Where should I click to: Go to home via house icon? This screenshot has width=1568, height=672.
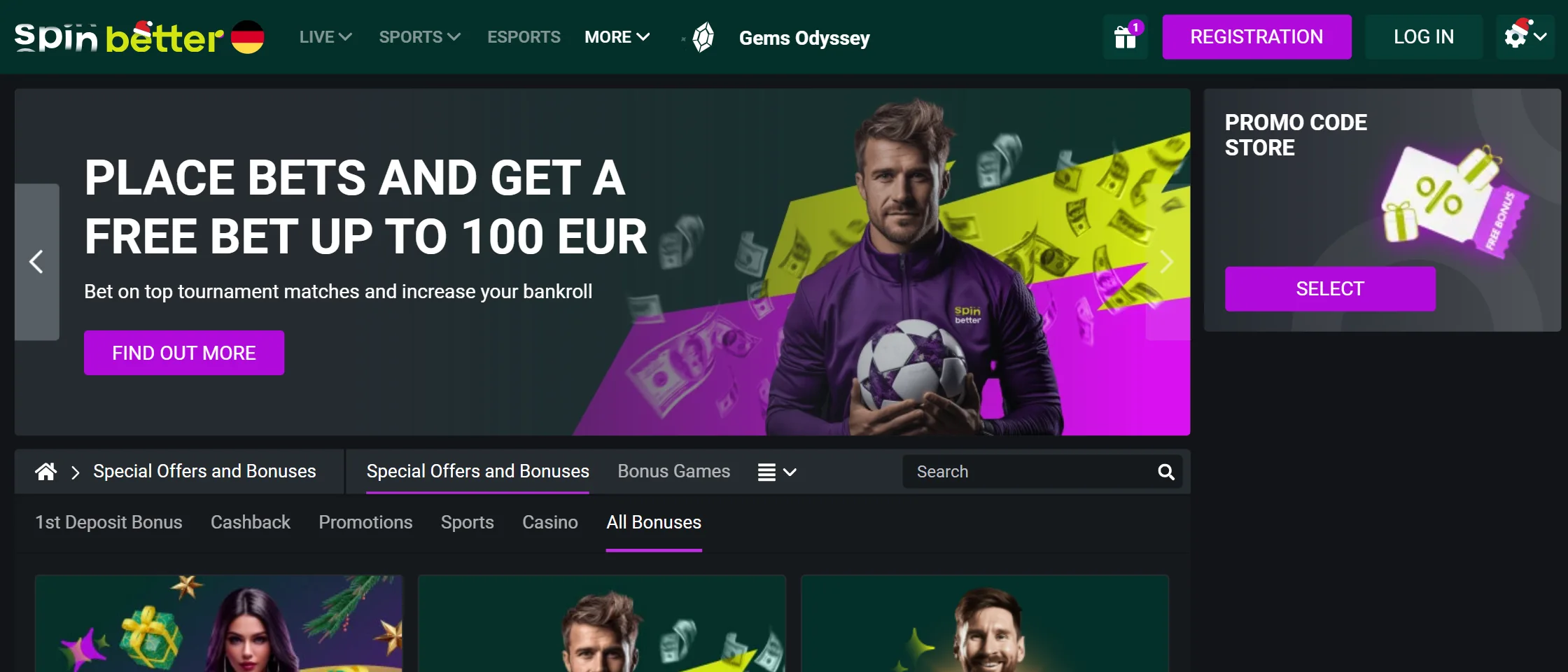click(46, 472)
